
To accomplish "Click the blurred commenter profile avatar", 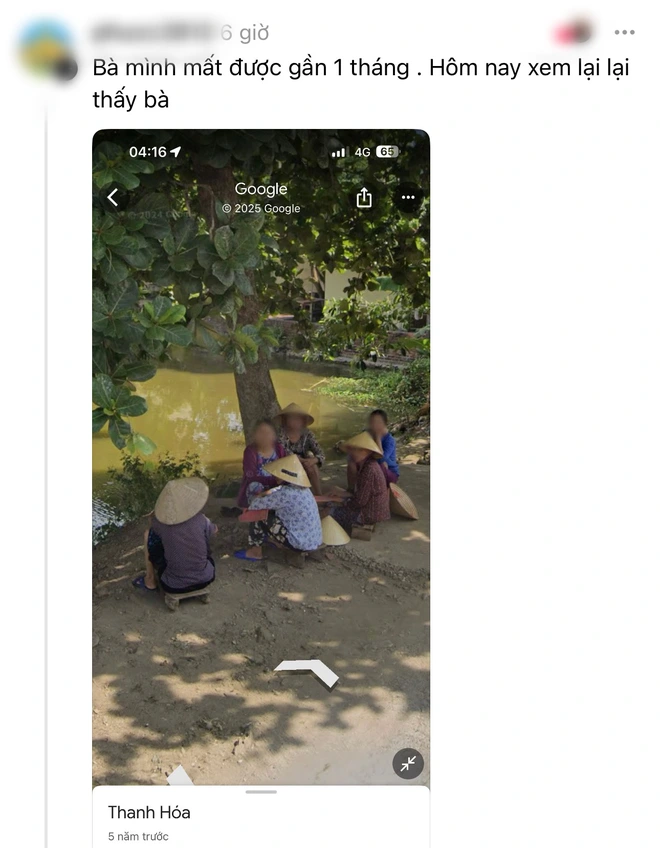I will pos(47,50).
